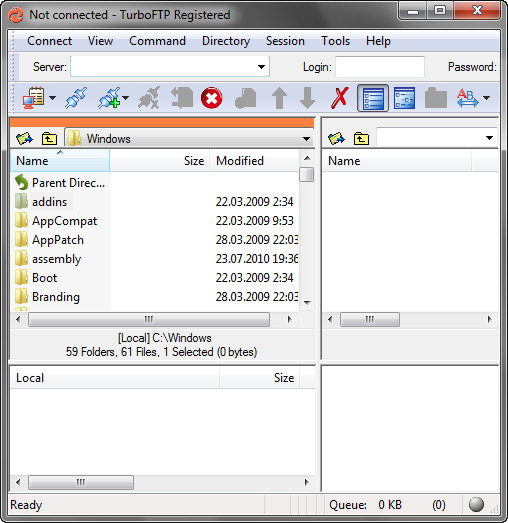The width and height of the screenshot is (508, 523).
Task: Toggle the folder tree view button
Action: click(404, 98)
